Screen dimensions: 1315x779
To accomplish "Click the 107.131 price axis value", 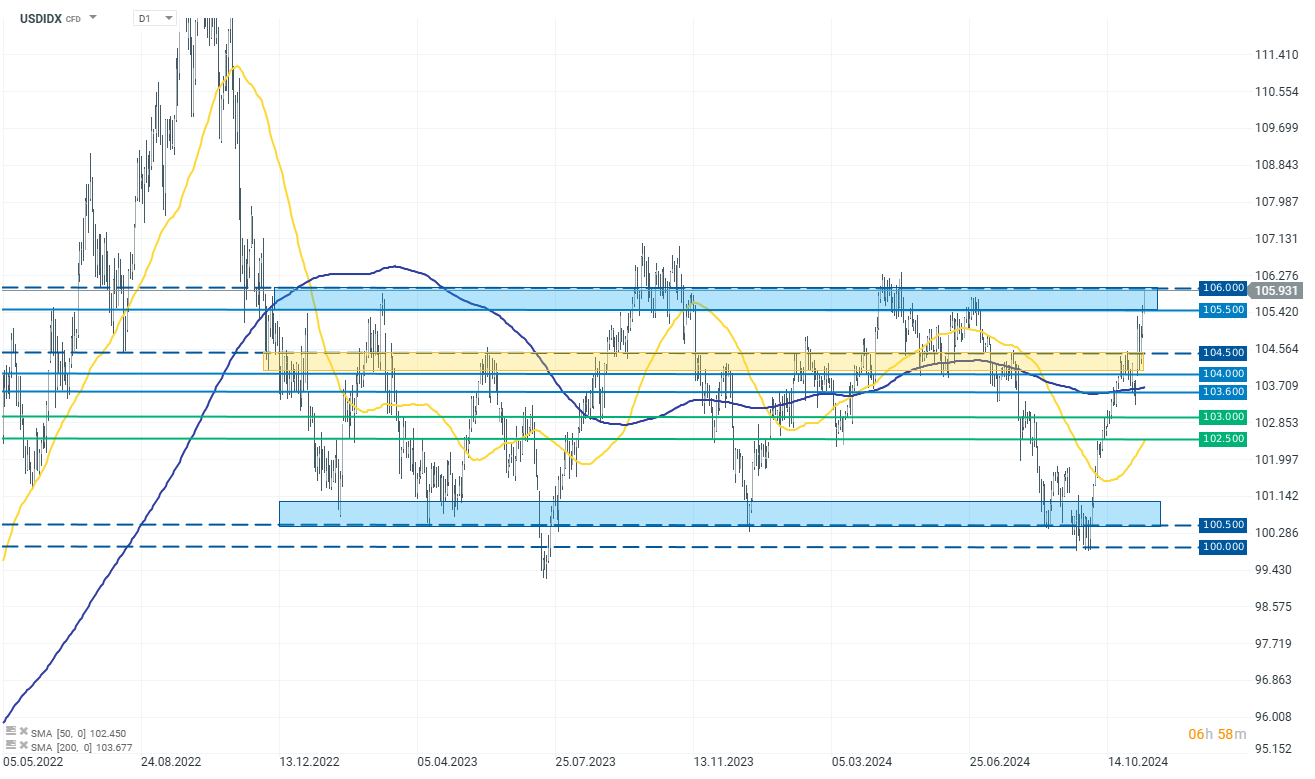I will tap(1276, 238).
